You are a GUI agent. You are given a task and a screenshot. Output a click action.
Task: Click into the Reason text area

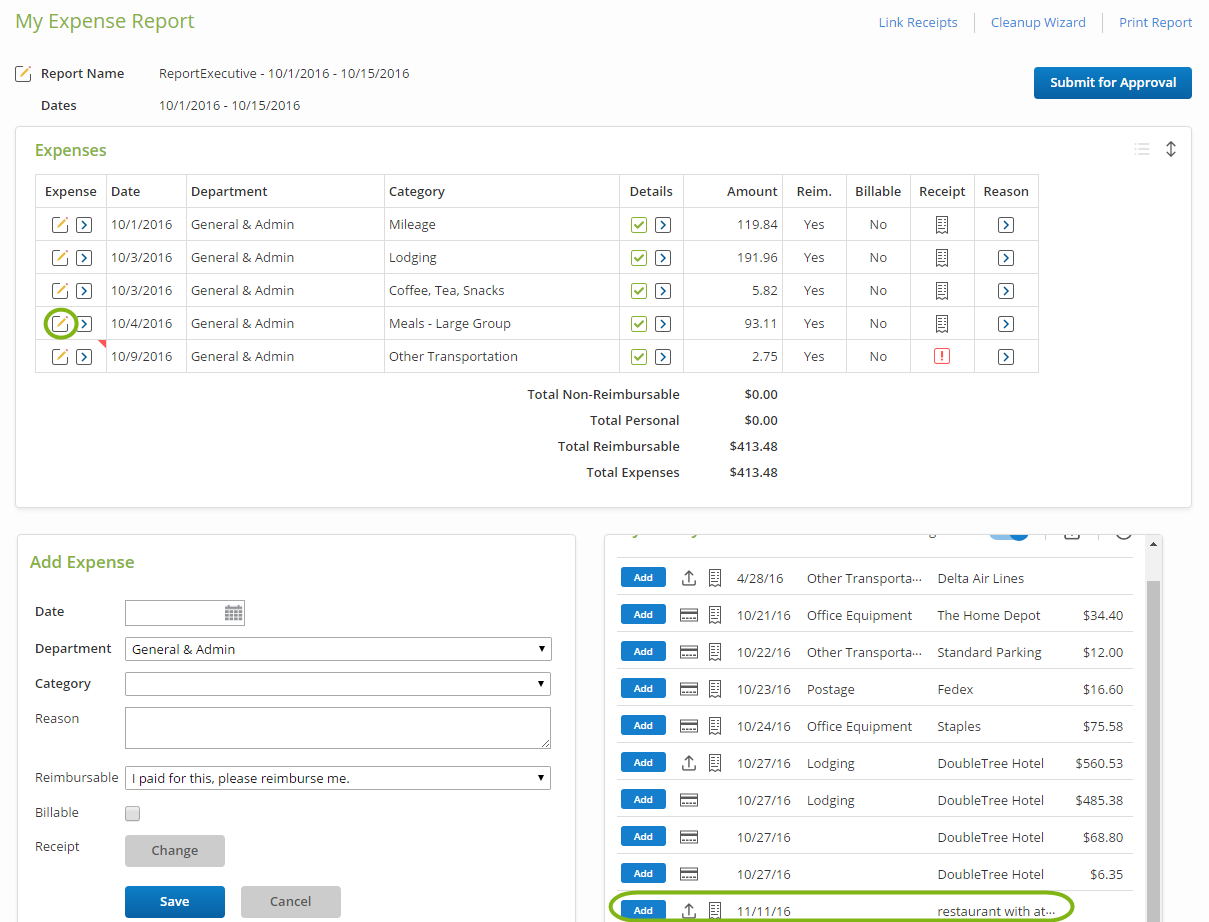coord(338,728)
